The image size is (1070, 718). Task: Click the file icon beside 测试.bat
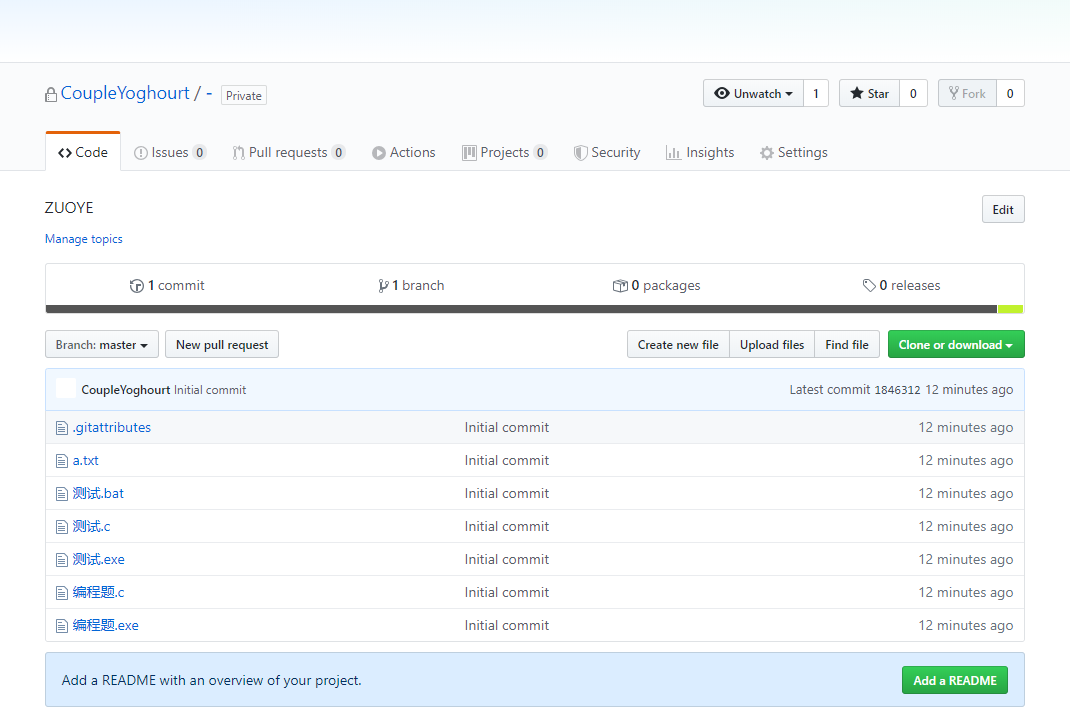(61, 494)
